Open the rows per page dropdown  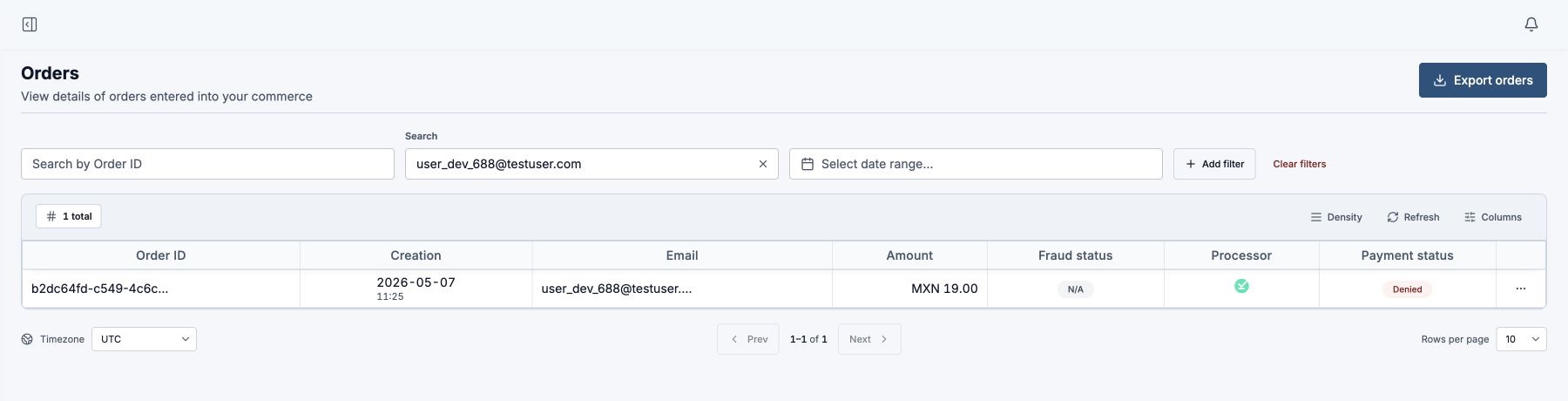(1521, 339)
